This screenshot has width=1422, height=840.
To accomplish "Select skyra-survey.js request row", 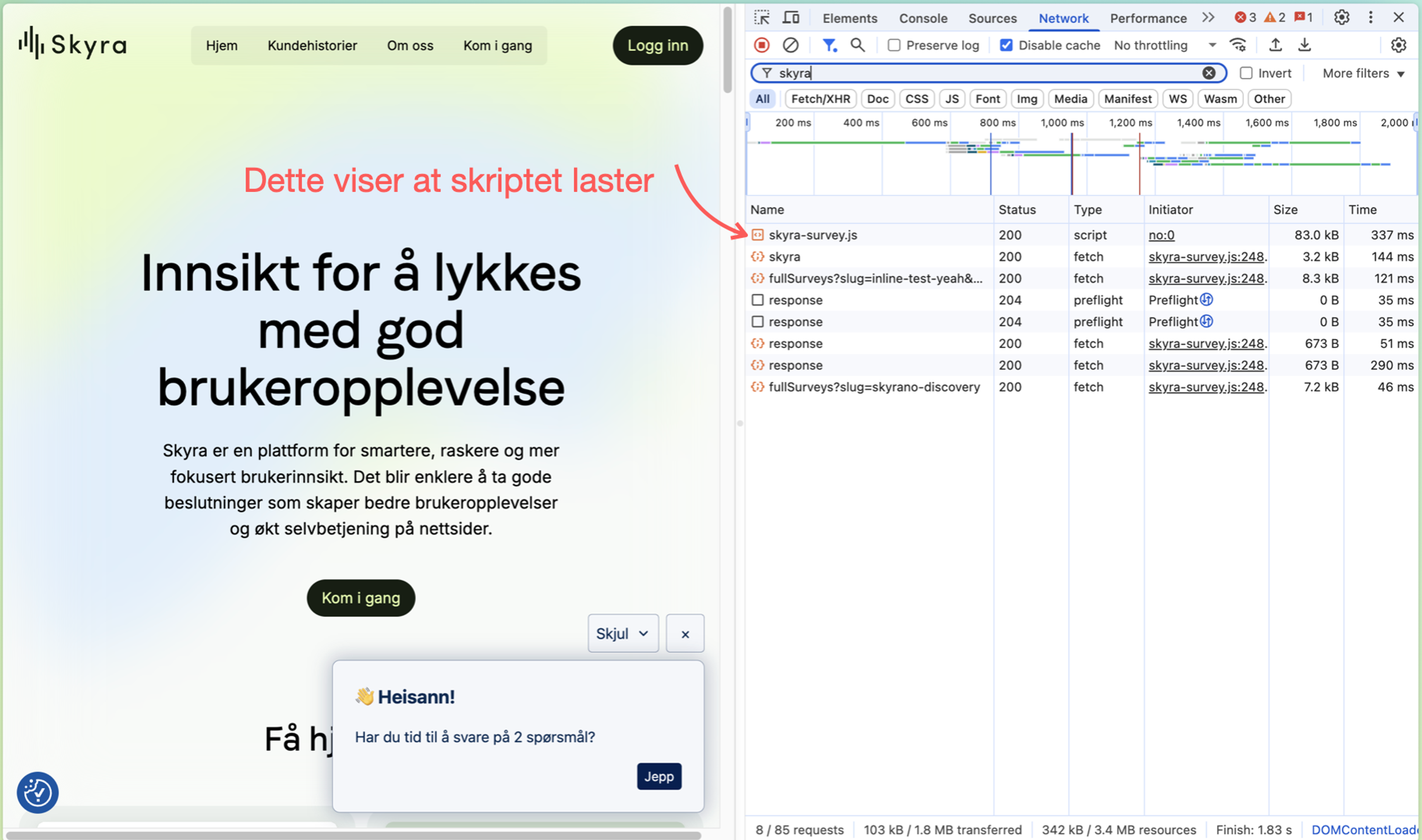I will 1082,235.
